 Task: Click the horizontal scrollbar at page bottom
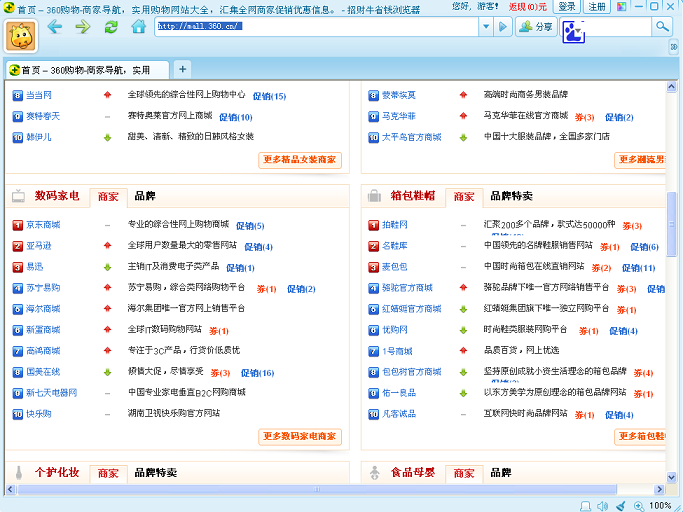pos(330,489)
